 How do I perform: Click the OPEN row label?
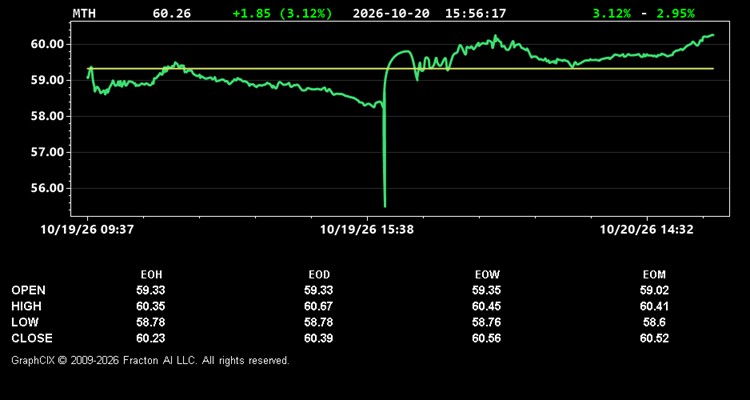(29, 290)
